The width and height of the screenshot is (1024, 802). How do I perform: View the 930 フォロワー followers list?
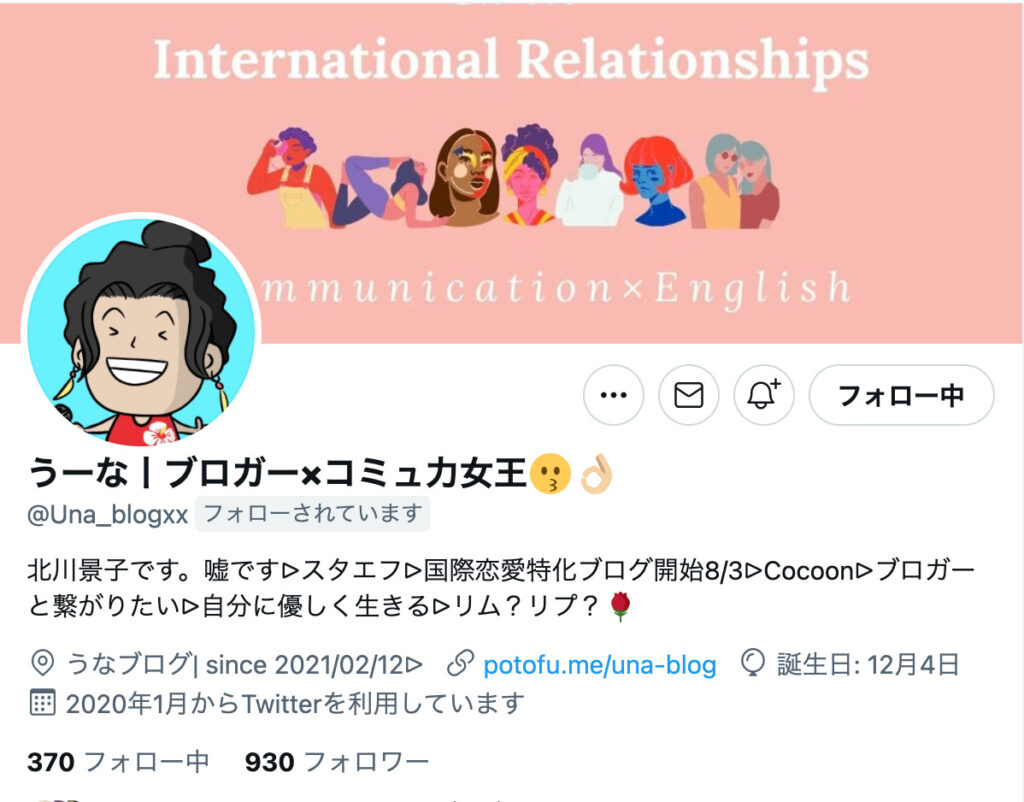tap(336, 762)
